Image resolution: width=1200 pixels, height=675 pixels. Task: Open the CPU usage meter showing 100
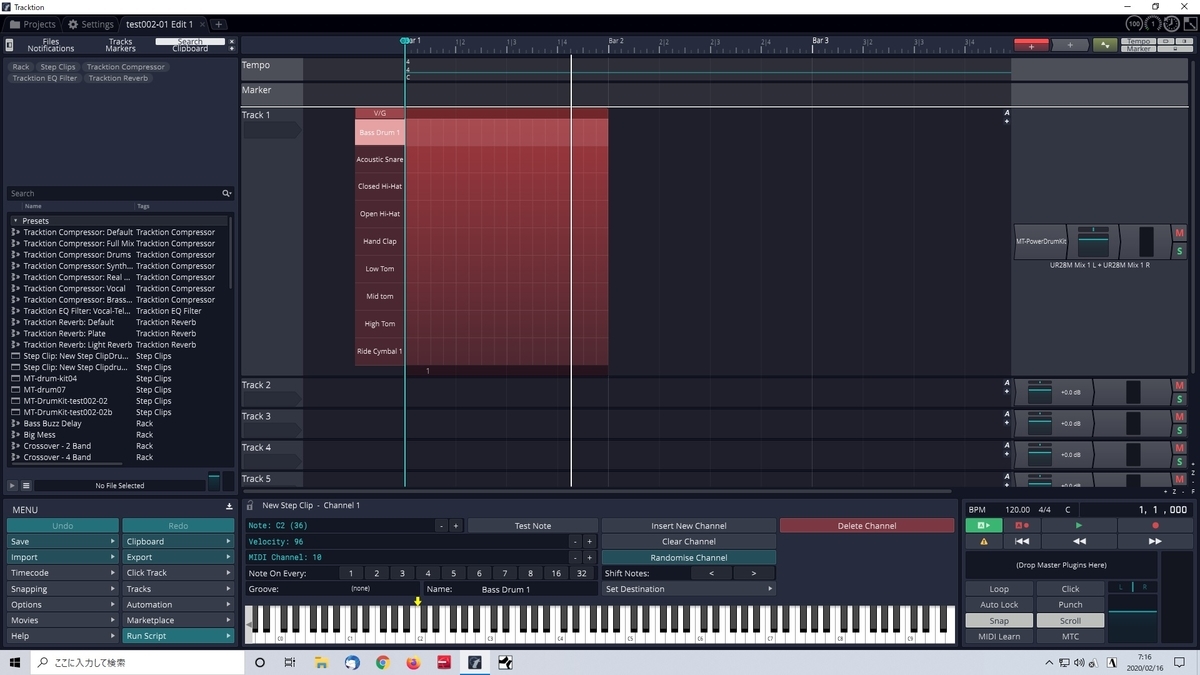[1134, 24]
